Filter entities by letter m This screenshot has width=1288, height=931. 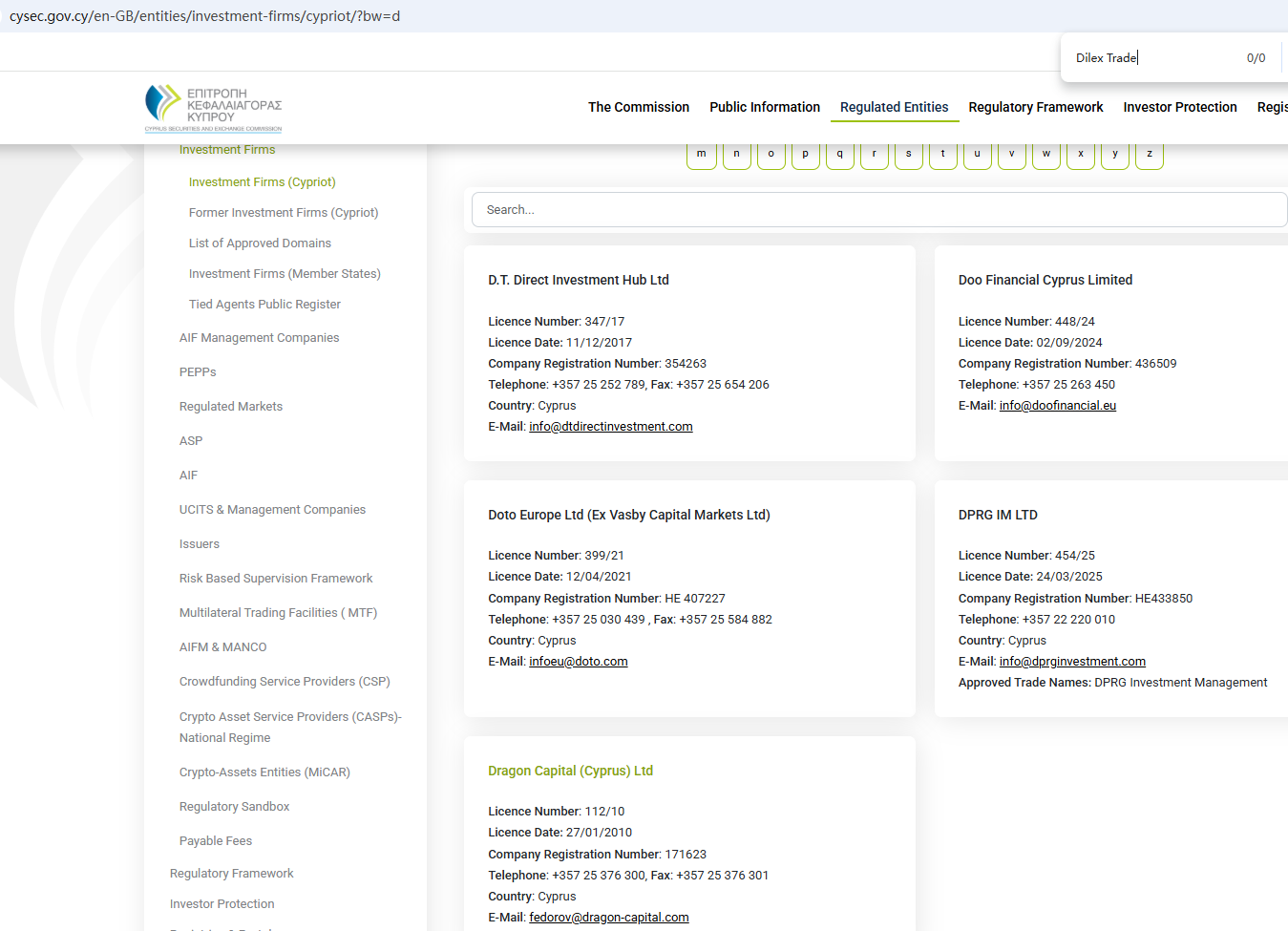pyautogui.click(x=702, y=154)
